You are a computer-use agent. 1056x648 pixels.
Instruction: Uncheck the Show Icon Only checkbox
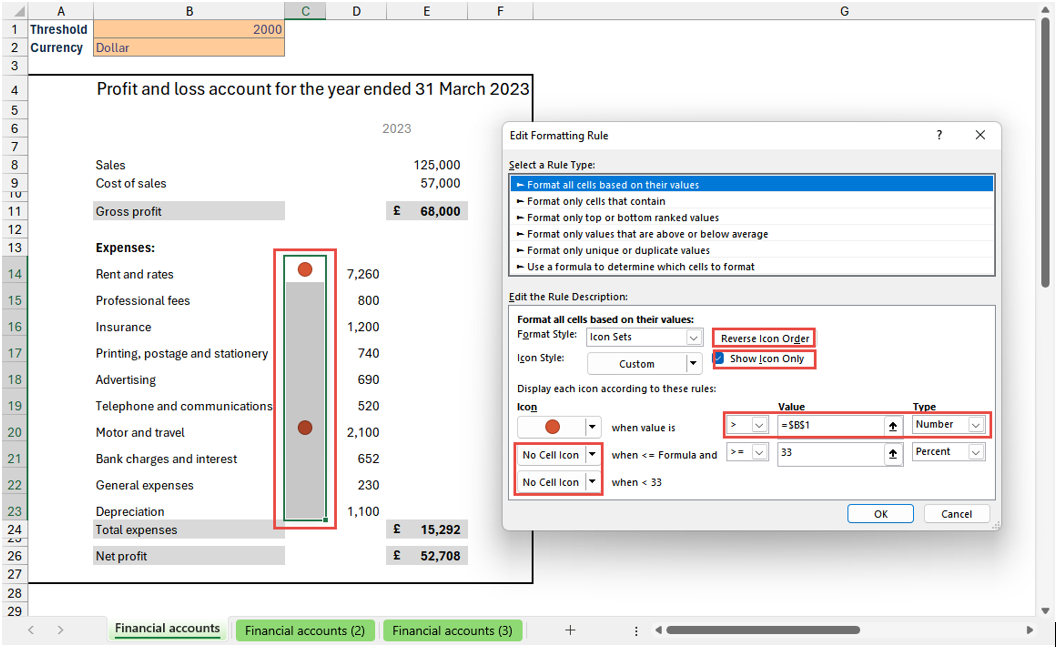[x=718, y=358]
